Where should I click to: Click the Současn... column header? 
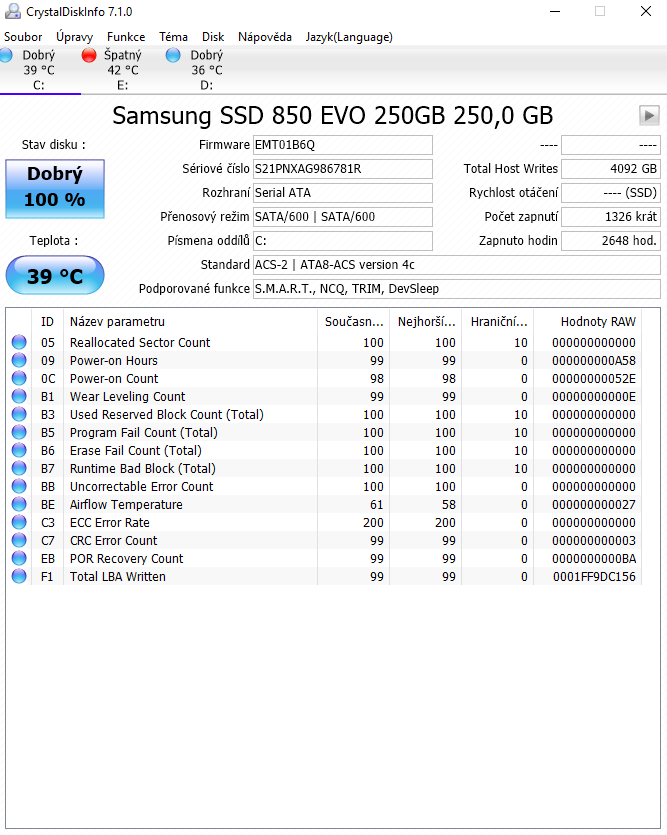353,322
